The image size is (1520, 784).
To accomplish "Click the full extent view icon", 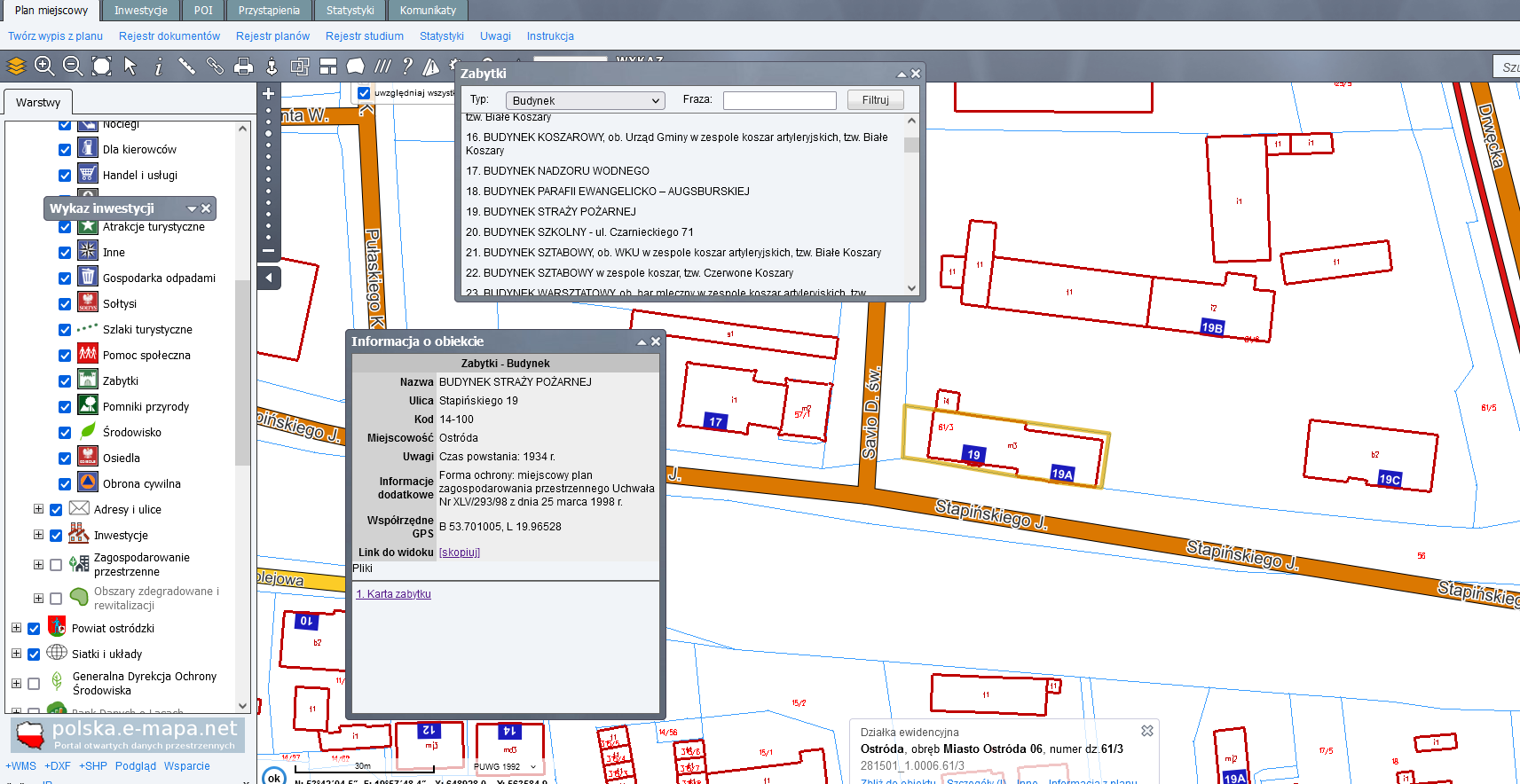I will click(102, 66).
